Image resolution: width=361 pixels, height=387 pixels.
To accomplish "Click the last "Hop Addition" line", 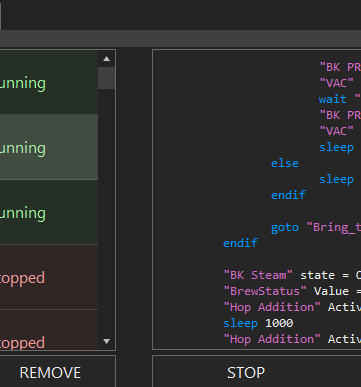I will tap(292, 339).
